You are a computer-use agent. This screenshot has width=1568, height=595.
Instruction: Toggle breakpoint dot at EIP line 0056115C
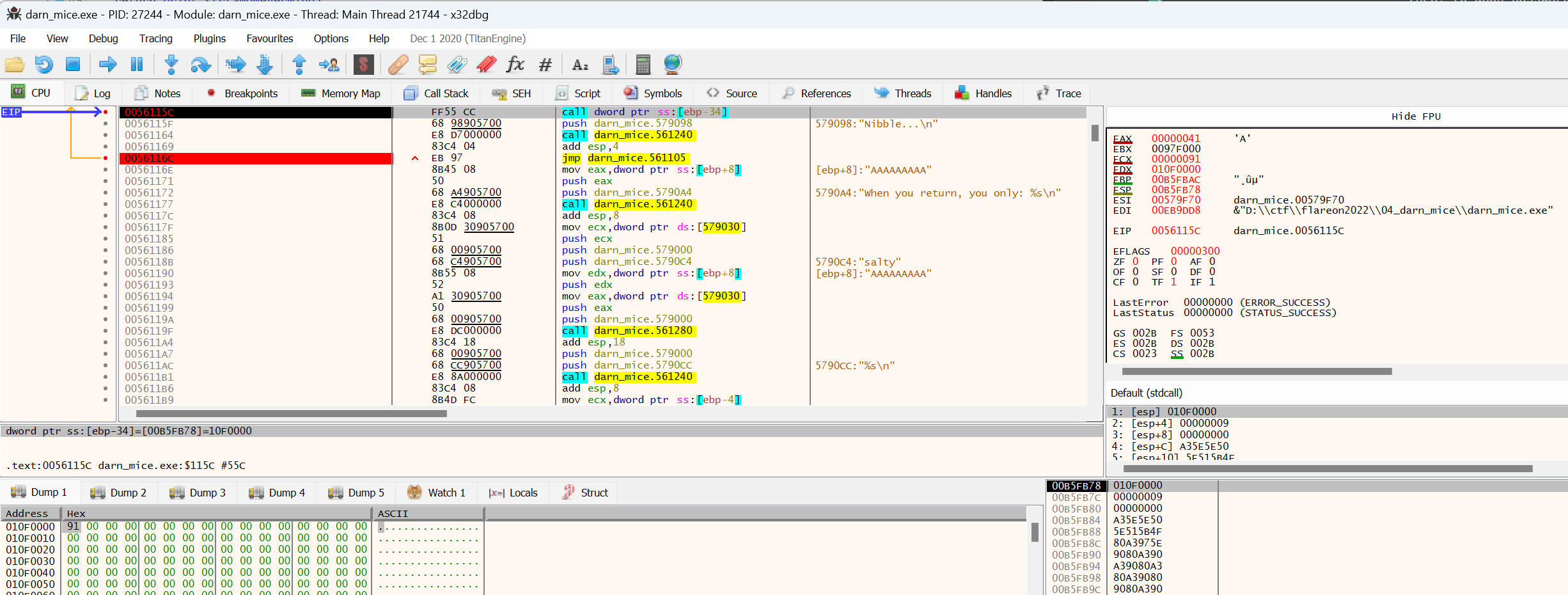(x=106, y=112)
